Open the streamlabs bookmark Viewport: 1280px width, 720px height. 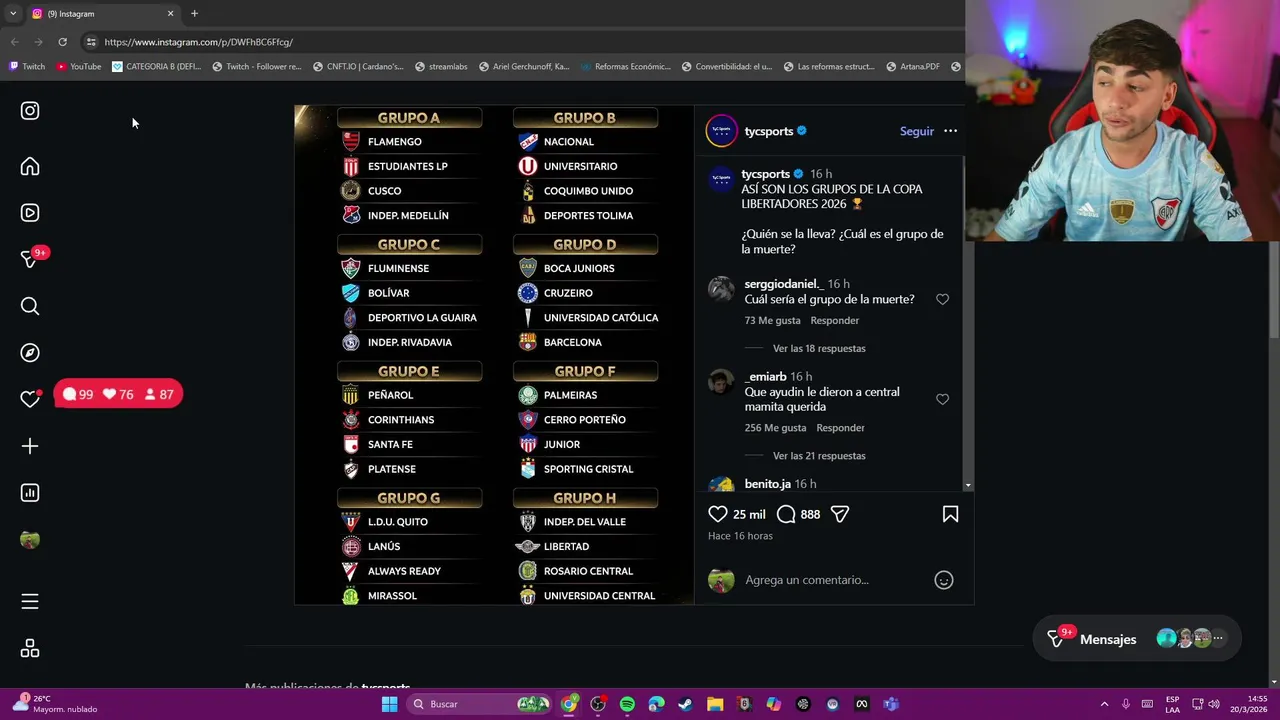pos(441,67)
